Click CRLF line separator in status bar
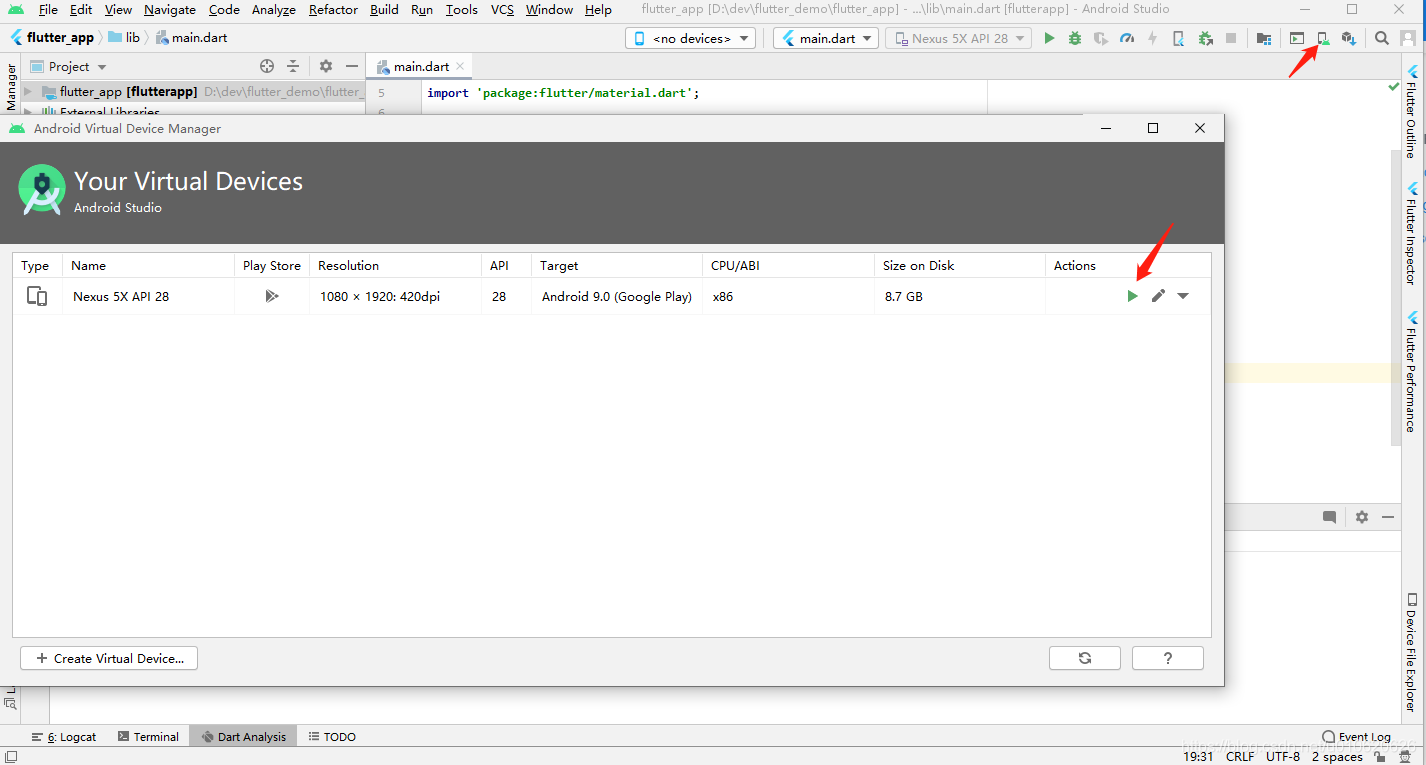Screen dimensions: 1426x765 pos(1240,757)
